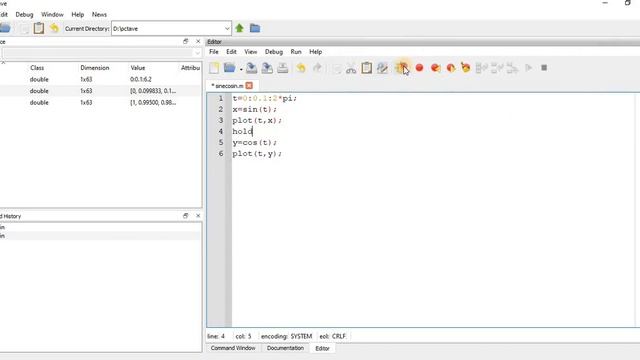
Task: Click the Quit Debug Mode stop icon
Action: [544, 68]
